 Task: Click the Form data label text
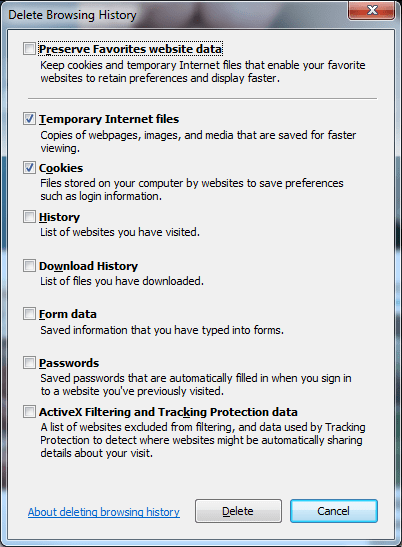click(68, 314)
